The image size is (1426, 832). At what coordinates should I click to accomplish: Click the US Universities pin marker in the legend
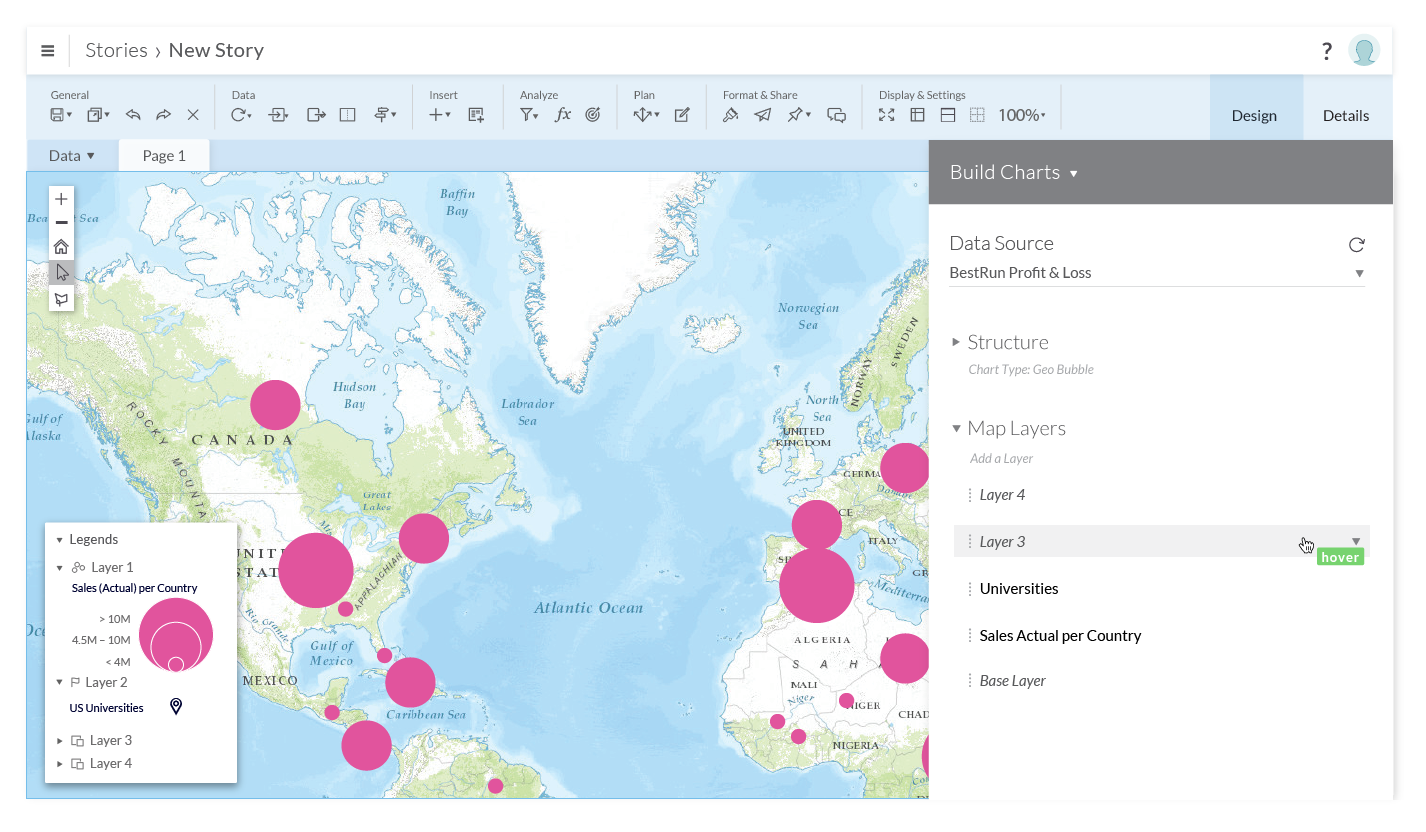click(x=176, y=707)
